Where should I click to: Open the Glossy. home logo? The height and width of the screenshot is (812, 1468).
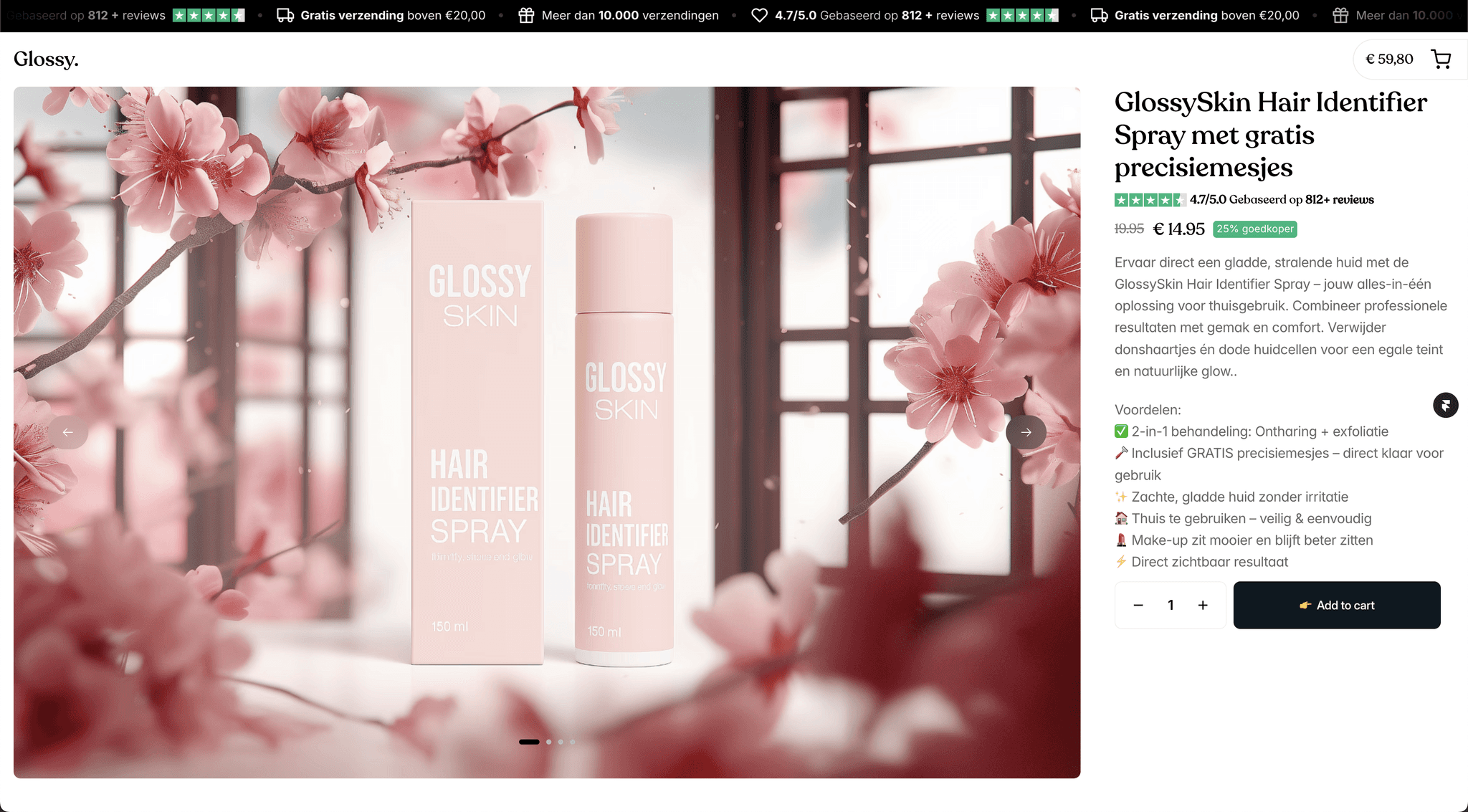46,59
